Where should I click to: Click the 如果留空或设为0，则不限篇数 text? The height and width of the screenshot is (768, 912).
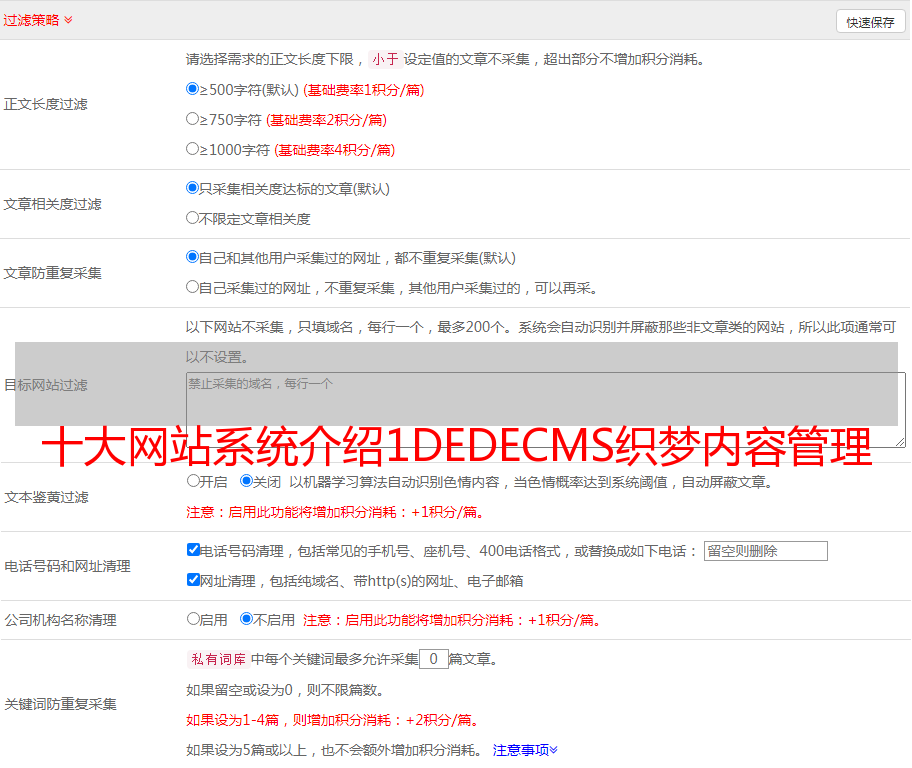285,691
